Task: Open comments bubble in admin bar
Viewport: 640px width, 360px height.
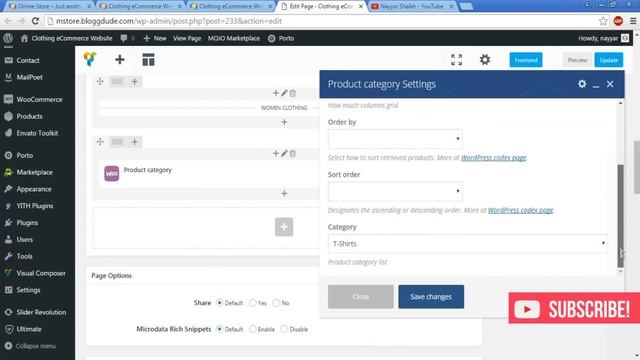Action: pos(124,38)
